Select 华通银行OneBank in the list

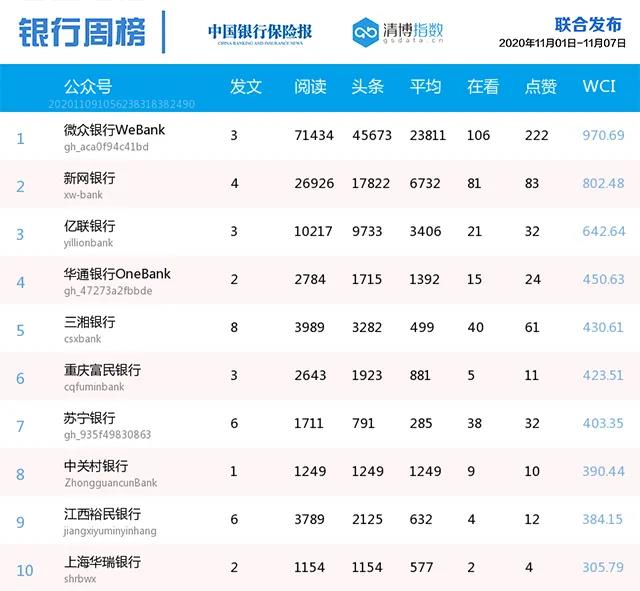pyautogui.click(x=117, y=274)
